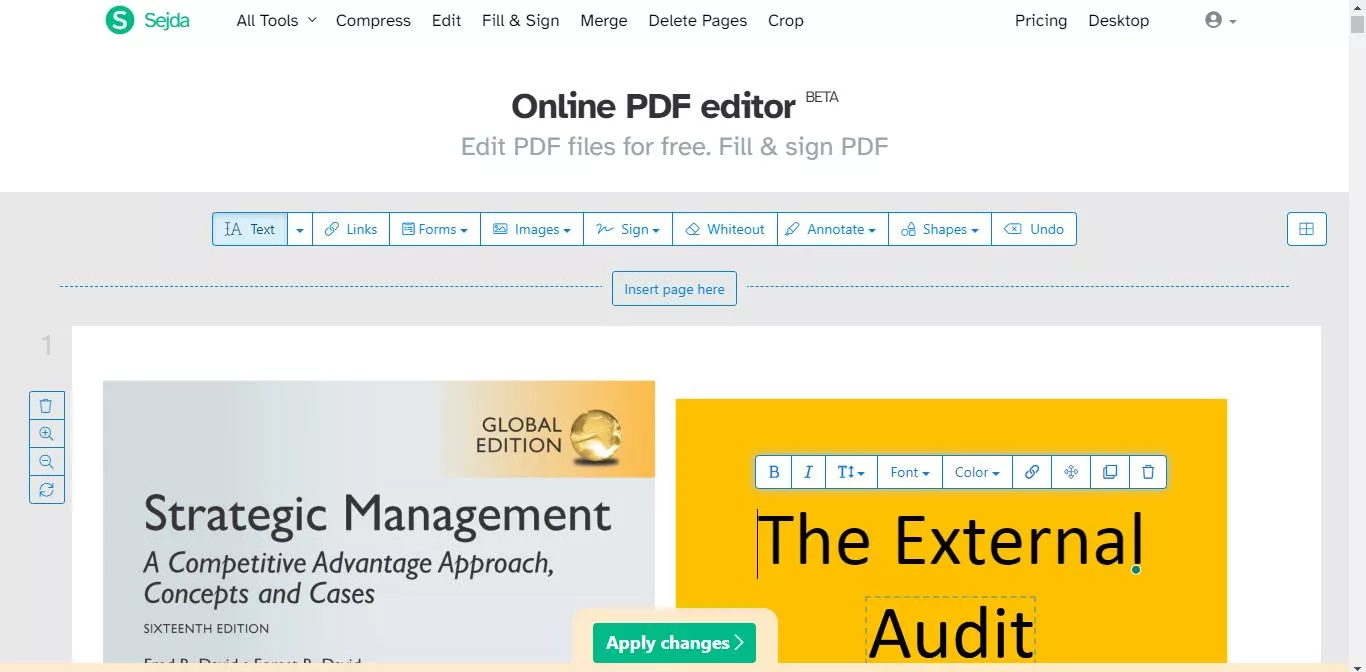The height and width of the screenshot is (672, 1366).
Task: Click the rotate page icon in left sidebar
Action: [x=46, y=490]
